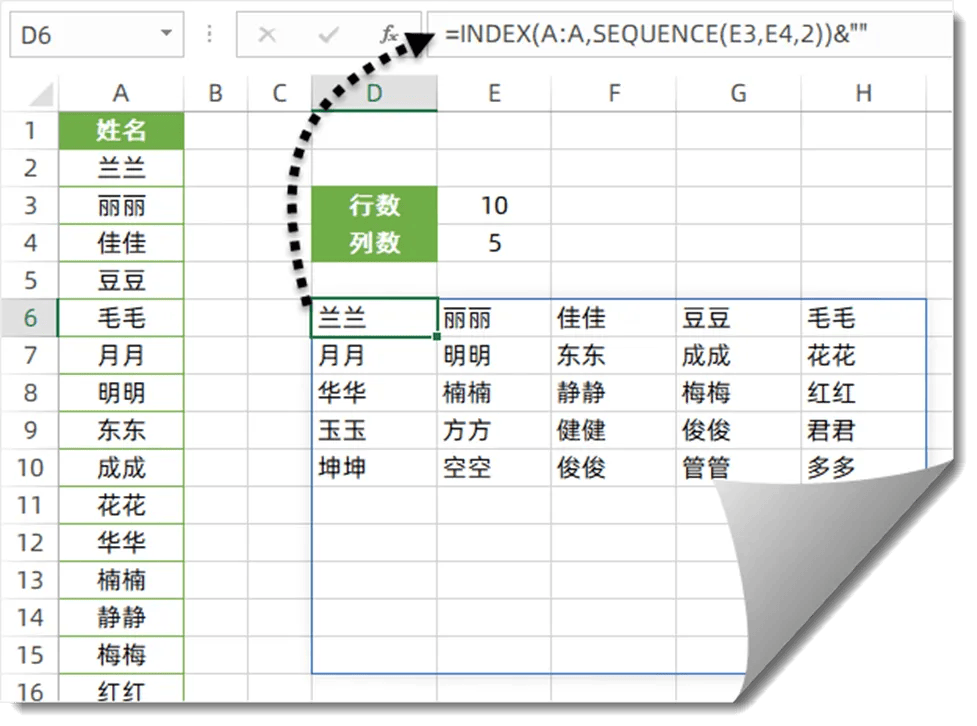Select row 15 header
The height and width of the screenshot is (726, 977).
tap(30, 655)
